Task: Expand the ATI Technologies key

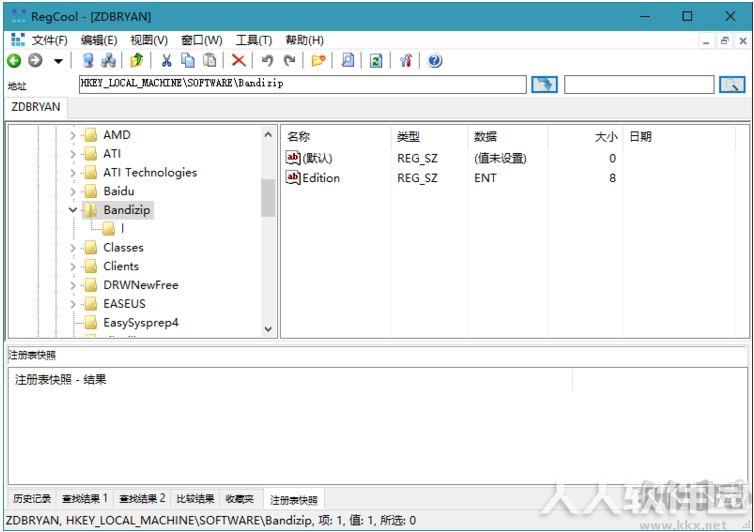Action: [73, 173]
